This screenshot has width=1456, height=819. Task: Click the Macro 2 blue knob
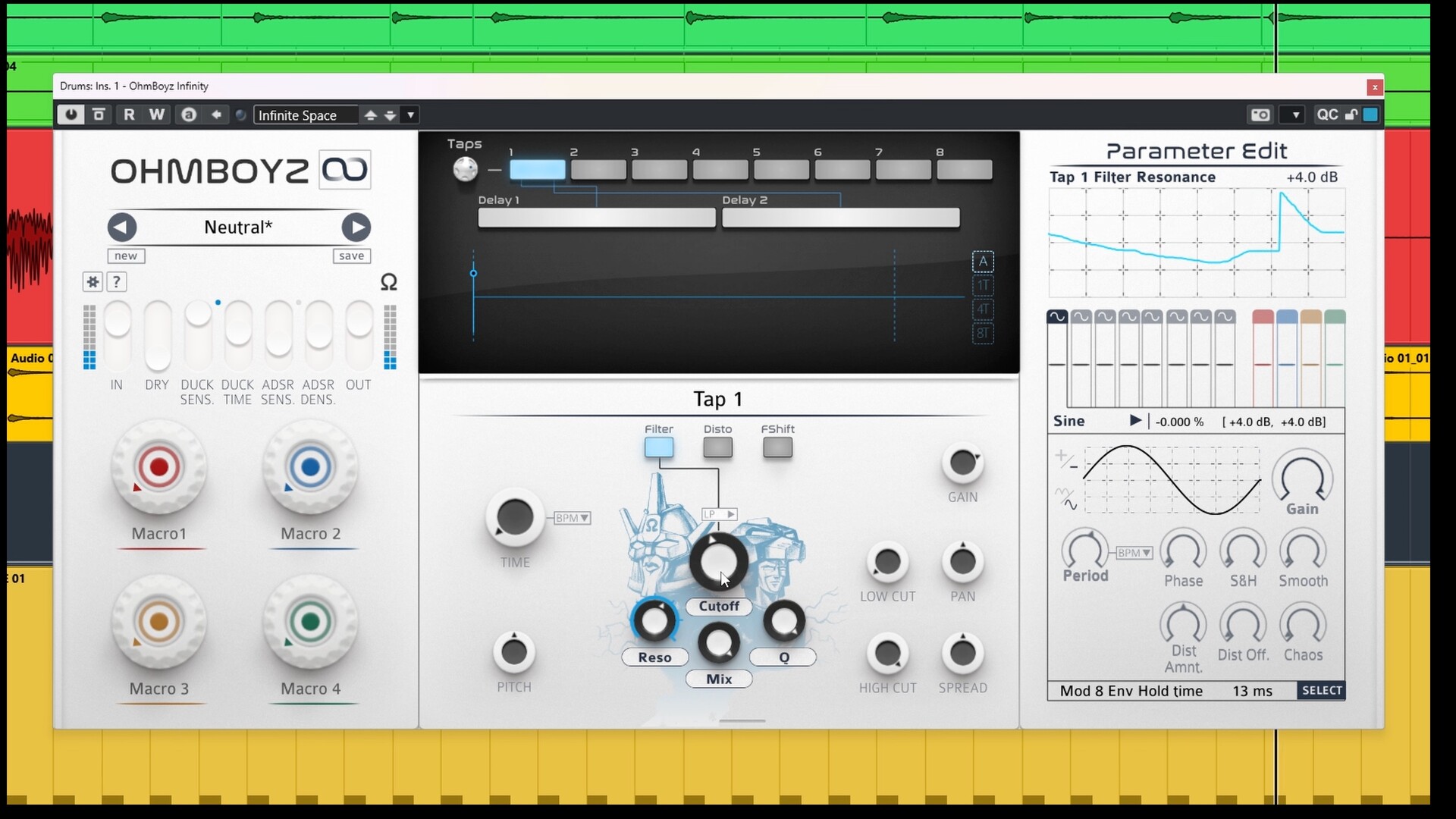[310, 467]
